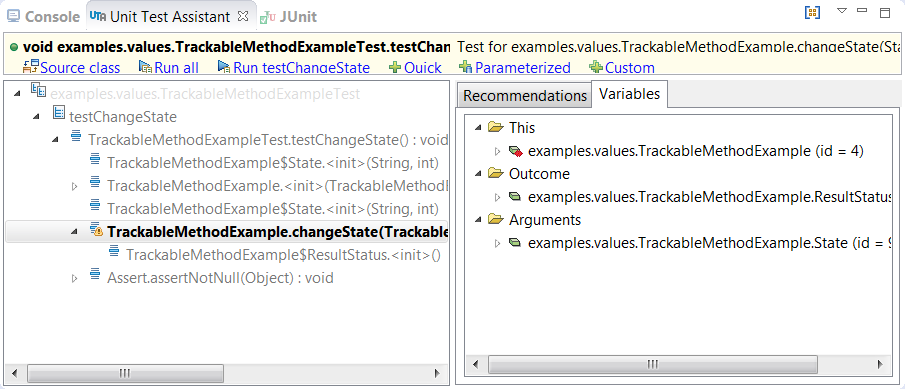Switch to the Recommendations tab
The width and height of the screenshot is (905, 389).
coord(525,96)
